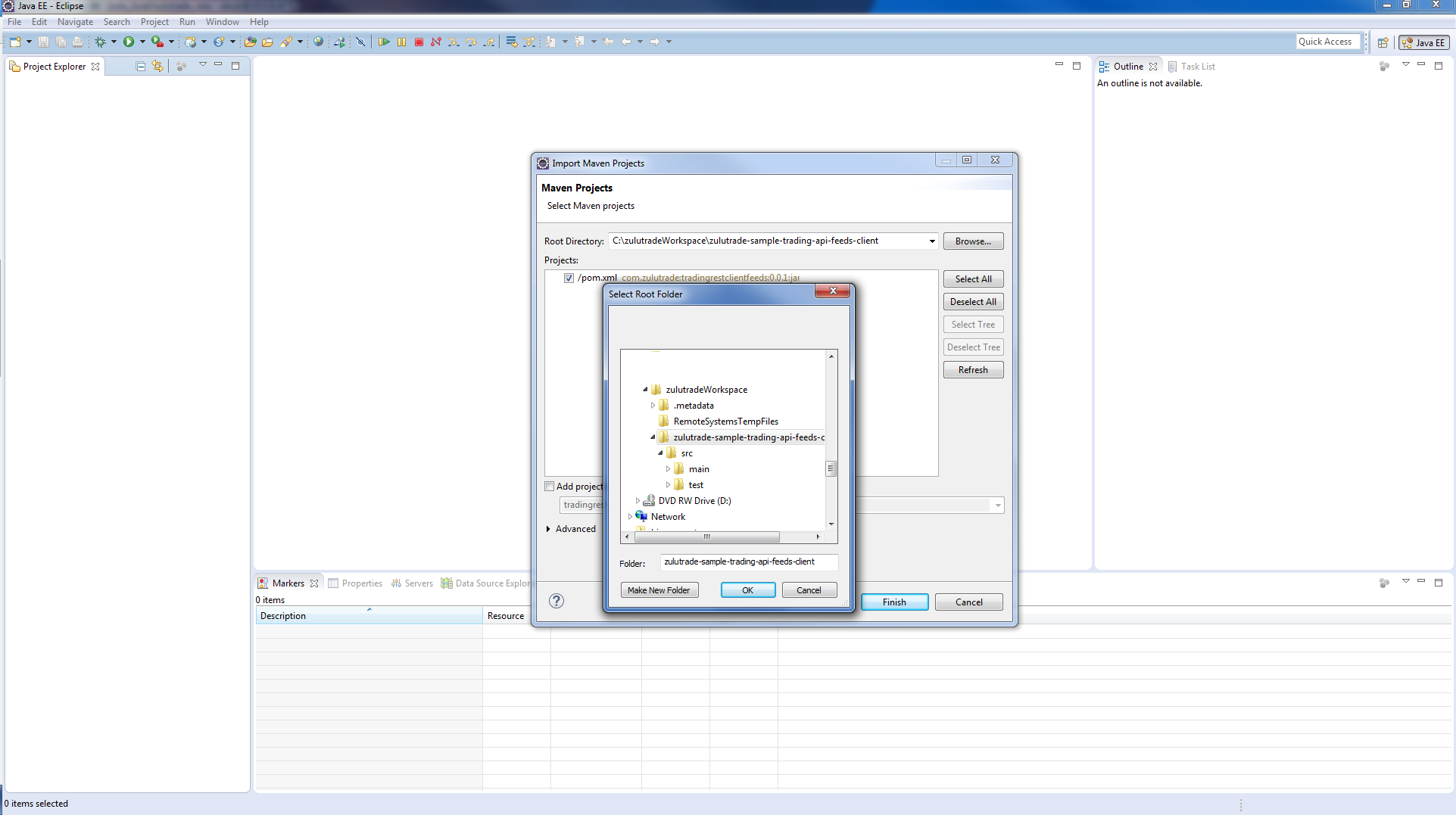Click the Save disk icon in toolbar

pos(43,42)
